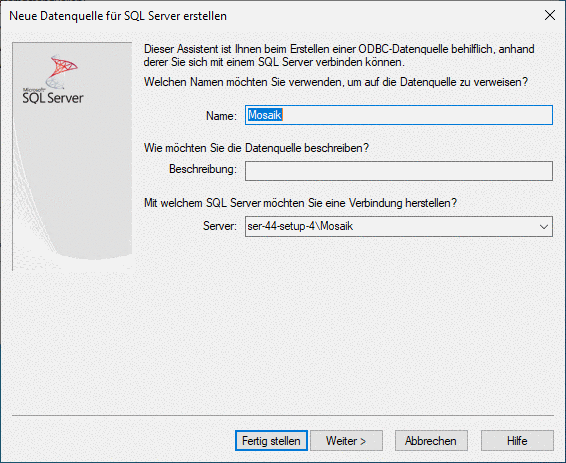Click the "Beschreibung:" label
Screen dimensions: 566x463
[x=203, y=169]
